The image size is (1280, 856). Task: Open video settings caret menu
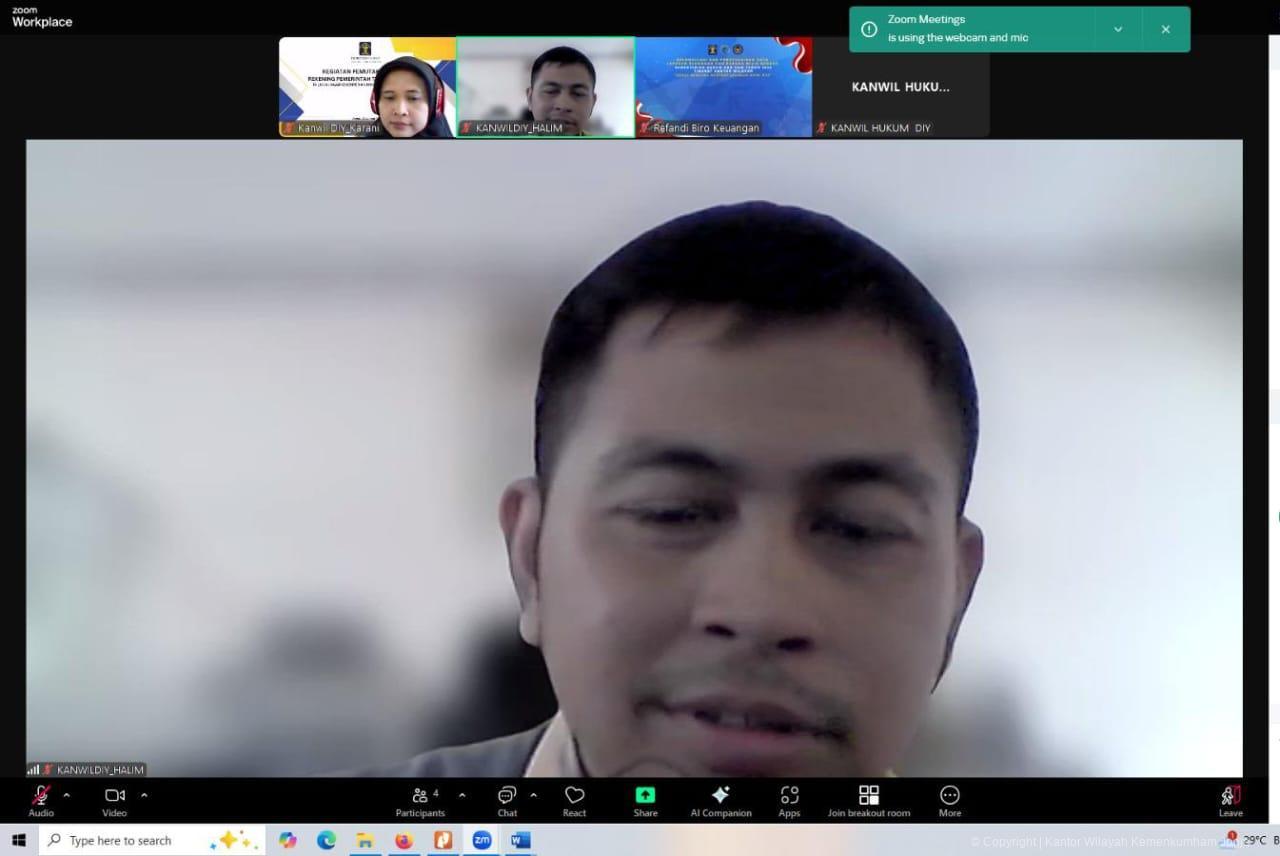tap(144, 795)
